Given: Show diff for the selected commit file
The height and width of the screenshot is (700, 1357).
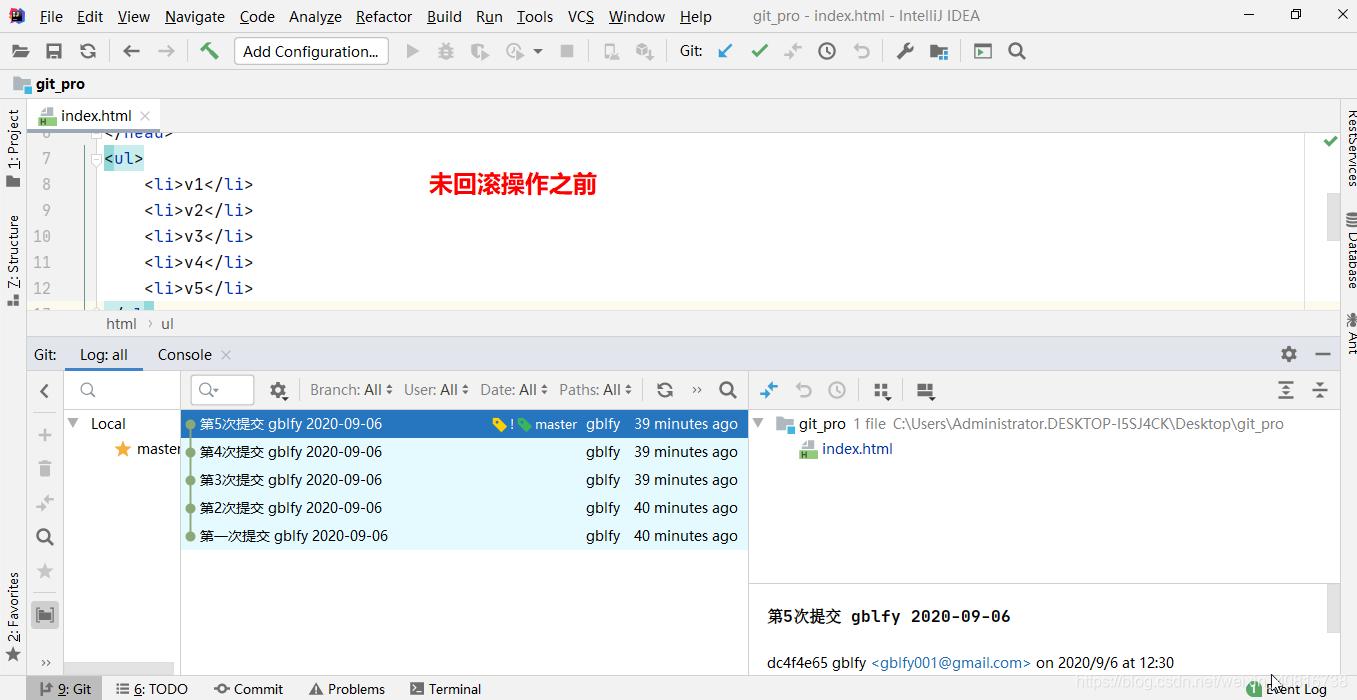Looking at the screenshot, I should coord(769,390).
